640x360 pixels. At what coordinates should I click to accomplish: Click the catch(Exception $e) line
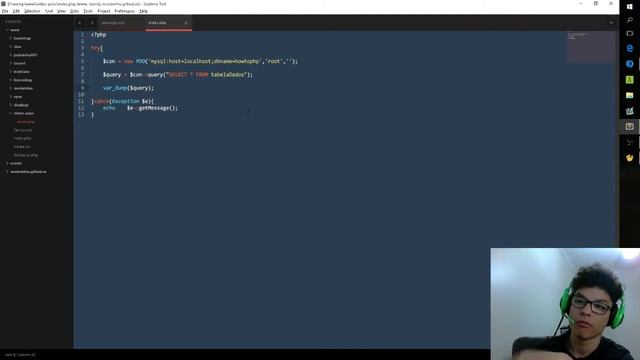pos(122,101)
